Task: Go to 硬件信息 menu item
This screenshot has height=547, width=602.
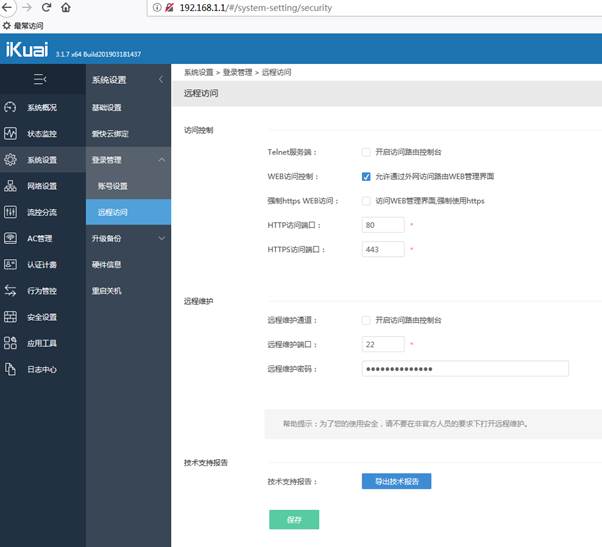Action: click(107, 265)
